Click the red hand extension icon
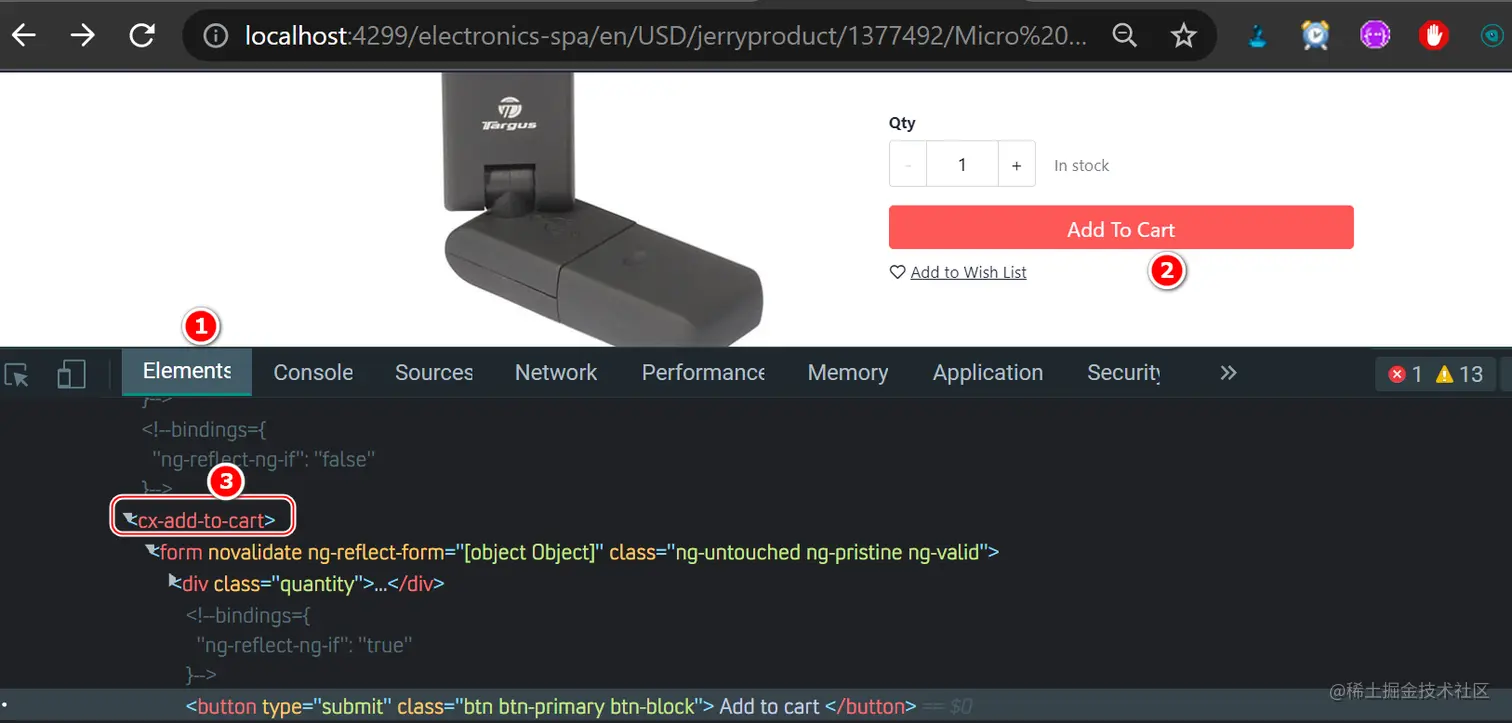This screenshot has width=1512, height=723. point(1434,36)
